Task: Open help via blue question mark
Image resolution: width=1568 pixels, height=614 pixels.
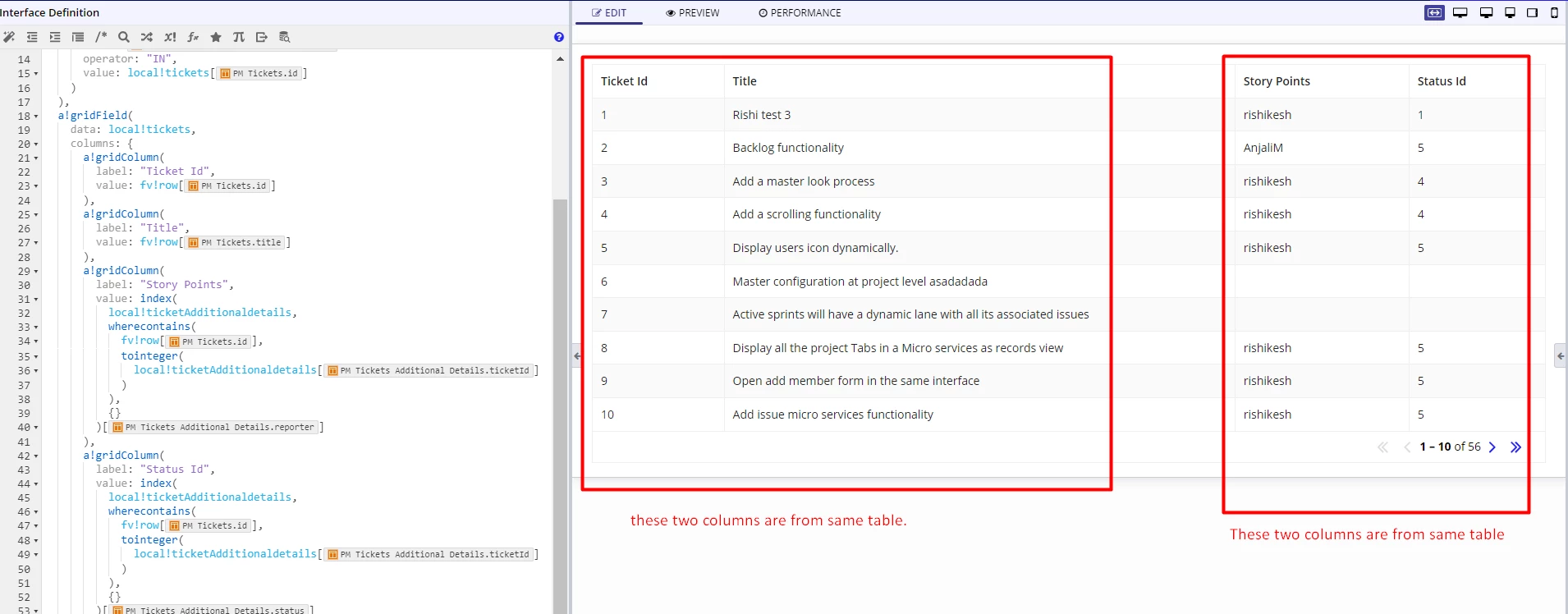Action: coord(559,37)
